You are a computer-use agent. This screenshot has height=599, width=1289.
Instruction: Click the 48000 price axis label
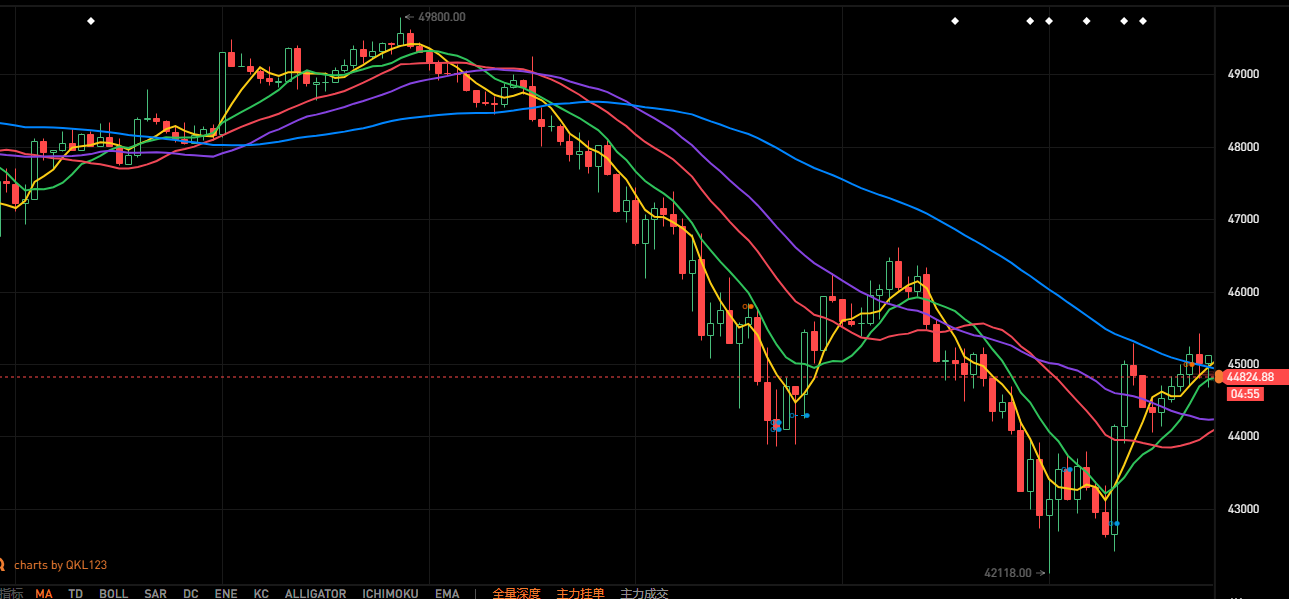1242,147
